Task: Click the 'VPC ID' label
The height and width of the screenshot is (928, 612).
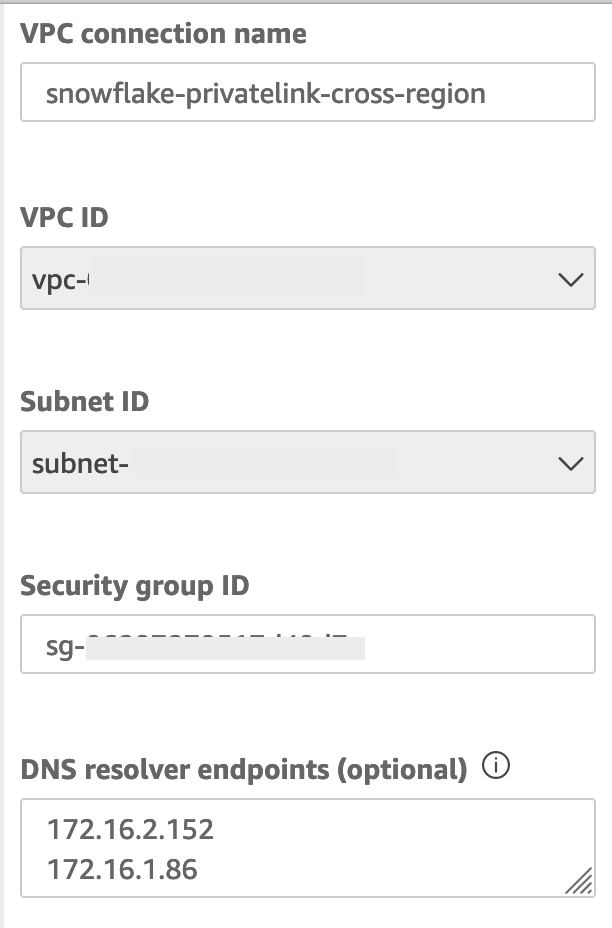Action: [x=64, y=217]
